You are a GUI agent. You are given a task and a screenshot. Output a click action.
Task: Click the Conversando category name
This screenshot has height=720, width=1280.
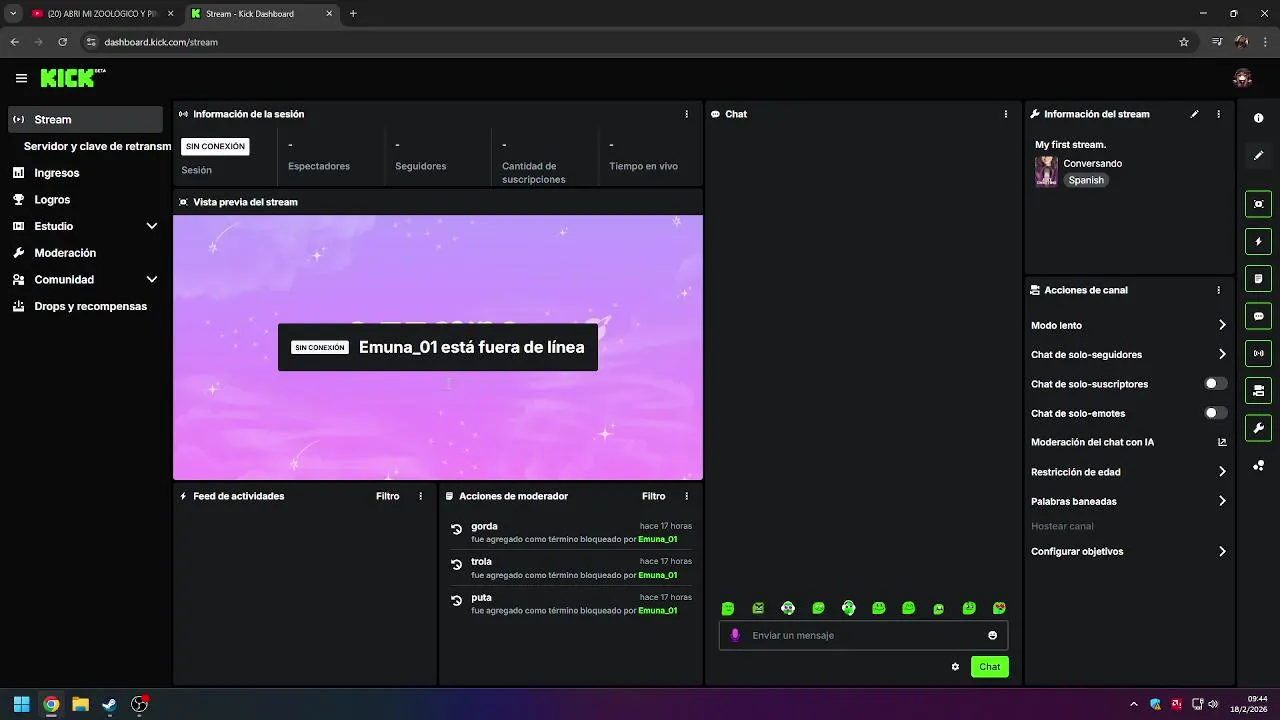(1092, 163)
